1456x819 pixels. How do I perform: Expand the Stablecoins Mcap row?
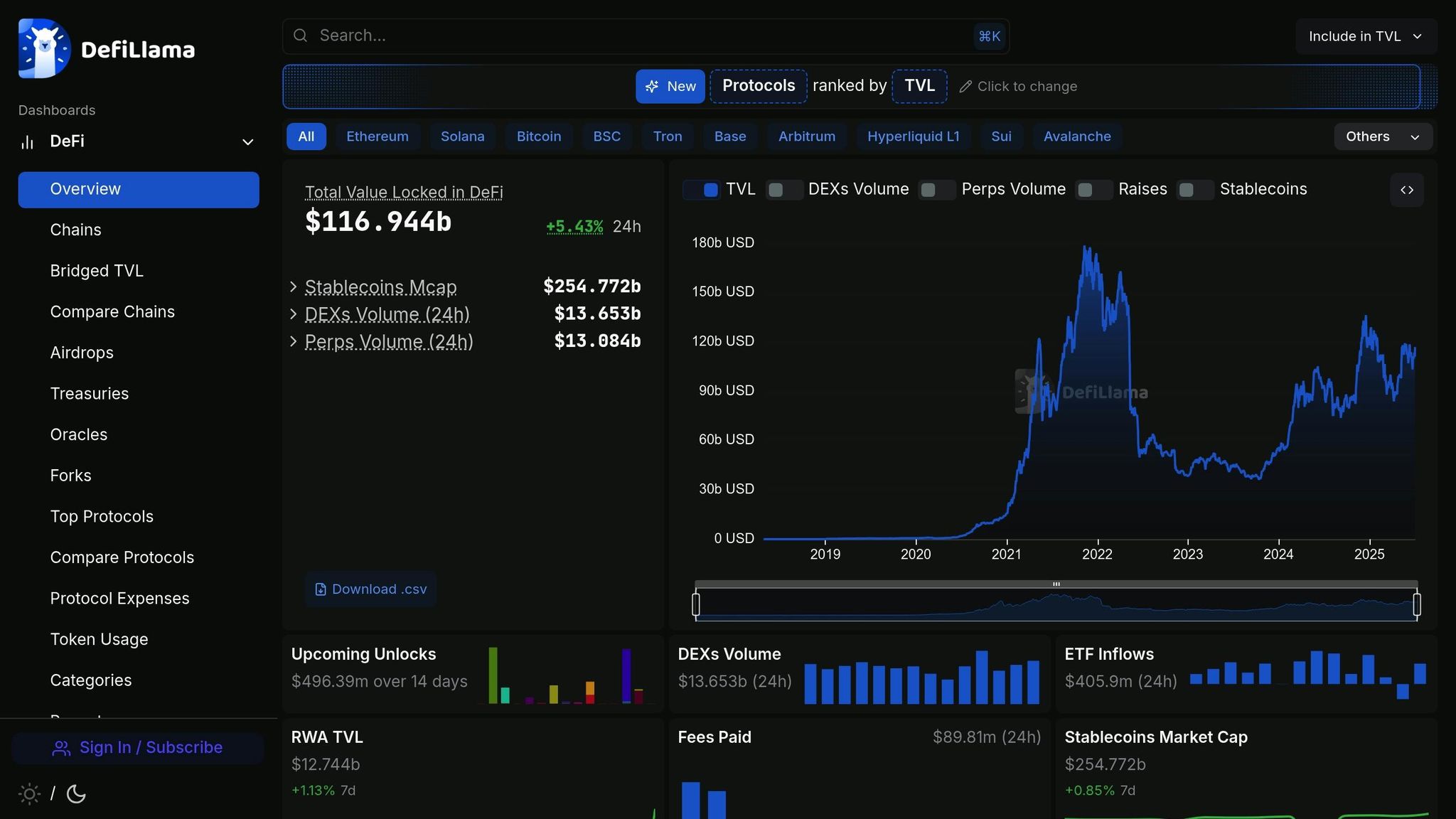click(294, 287)
